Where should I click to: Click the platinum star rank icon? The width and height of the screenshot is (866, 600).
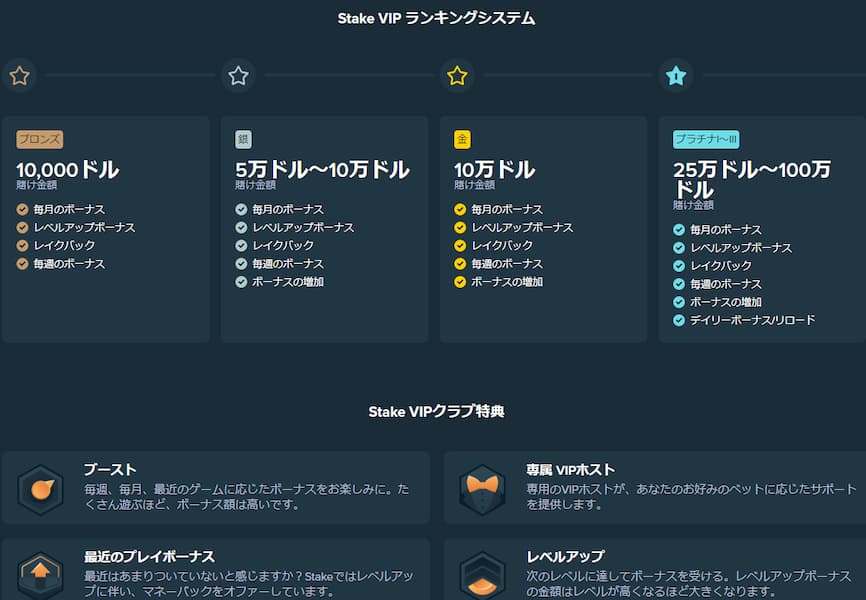pyautogui.click(x=676, y=76)
